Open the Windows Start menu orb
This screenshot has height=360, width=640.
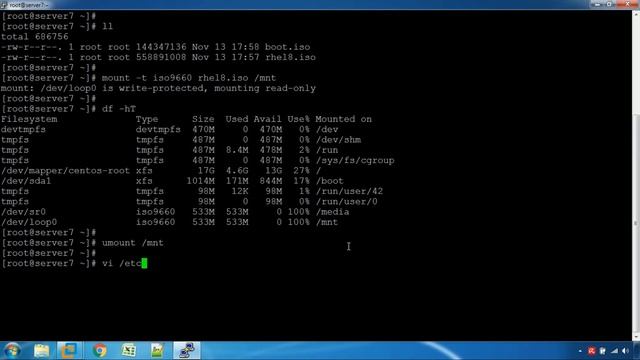click(12, 351)
